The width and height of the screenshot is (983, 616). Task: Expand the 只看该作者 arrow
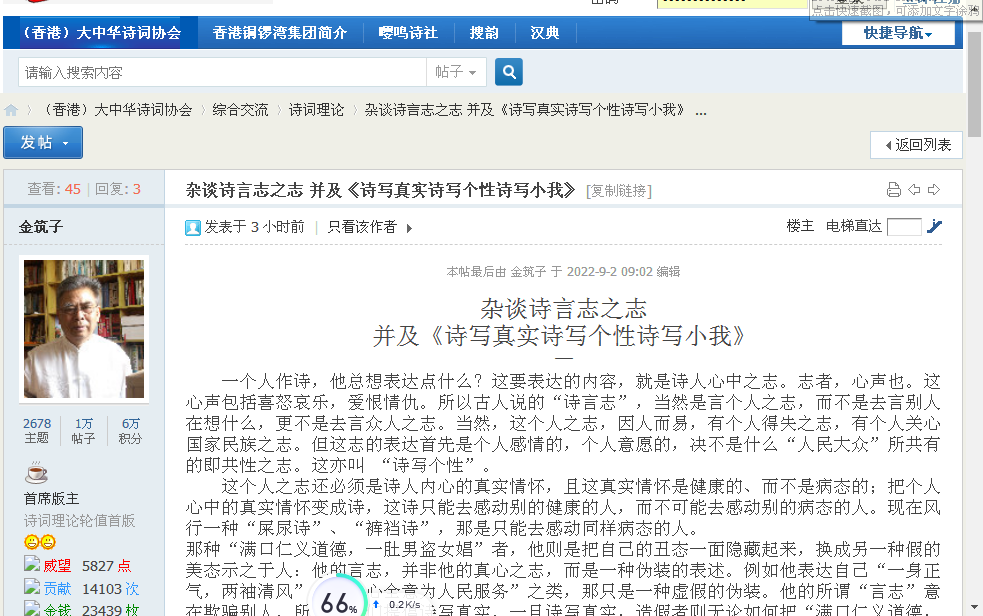pos(409,228)
